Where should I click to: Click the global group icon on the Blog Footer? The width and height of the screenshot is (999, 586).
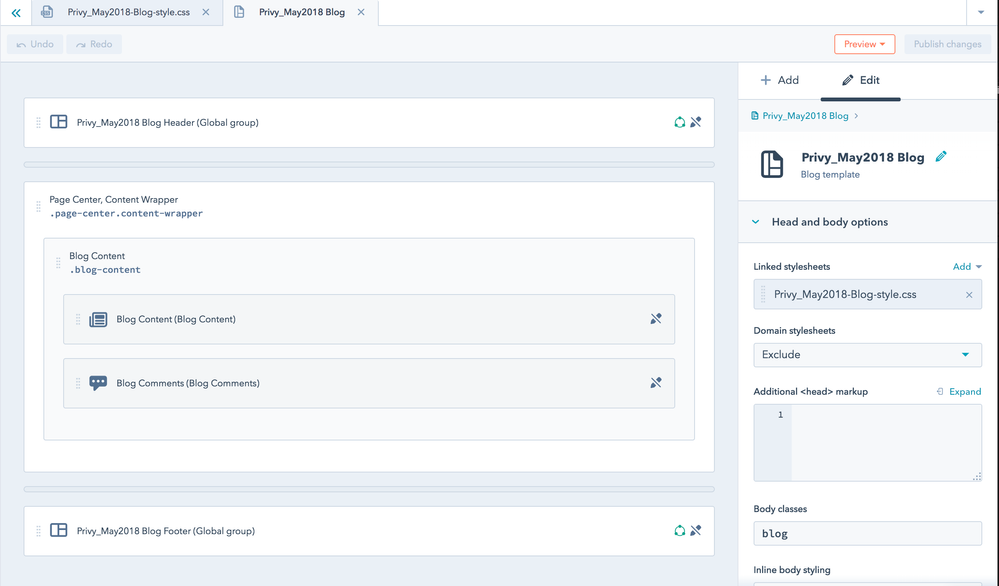point(680,531)
